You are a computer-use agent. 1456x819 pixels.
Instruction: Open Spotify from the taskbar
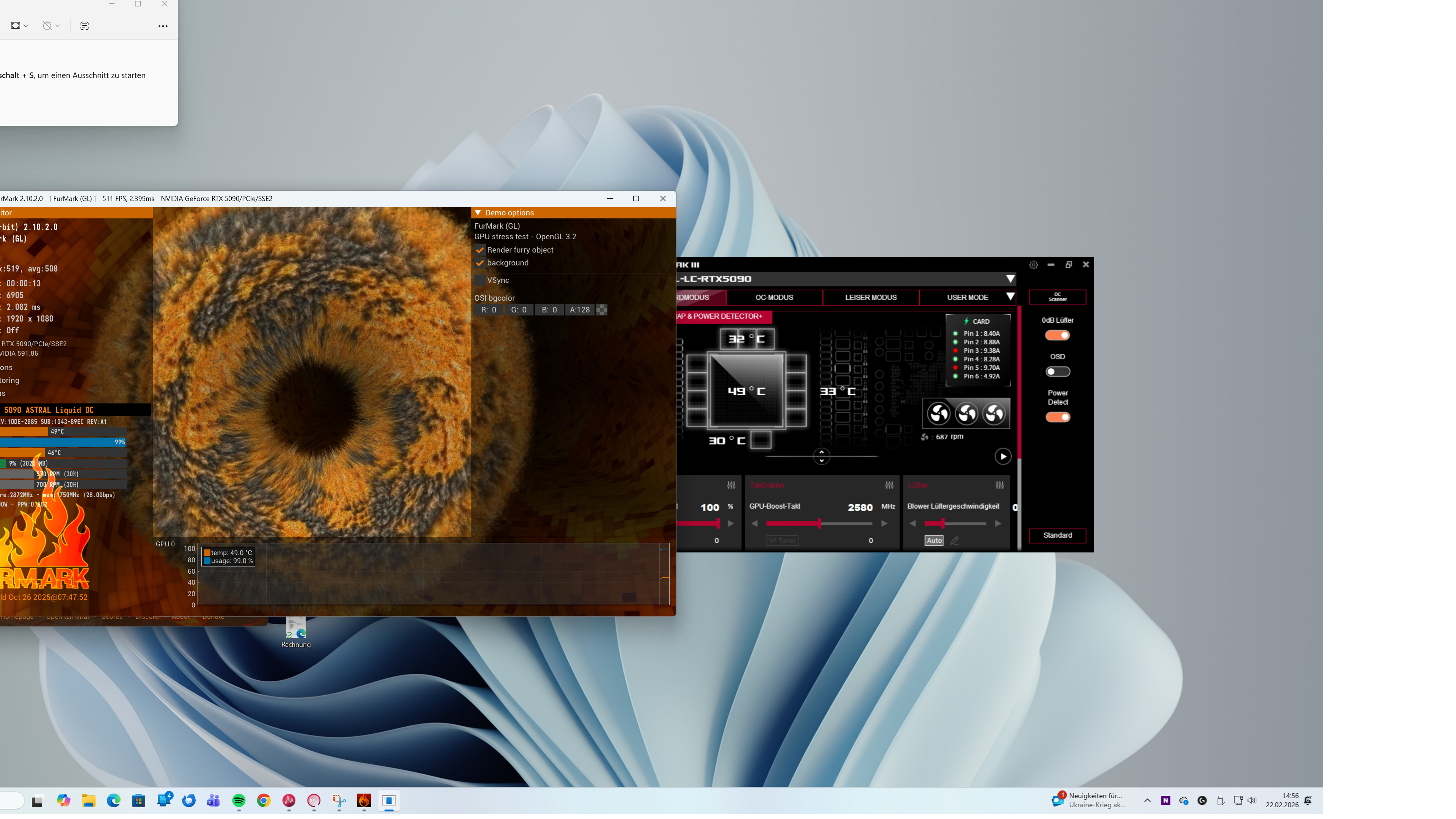(x=238, y=800)
